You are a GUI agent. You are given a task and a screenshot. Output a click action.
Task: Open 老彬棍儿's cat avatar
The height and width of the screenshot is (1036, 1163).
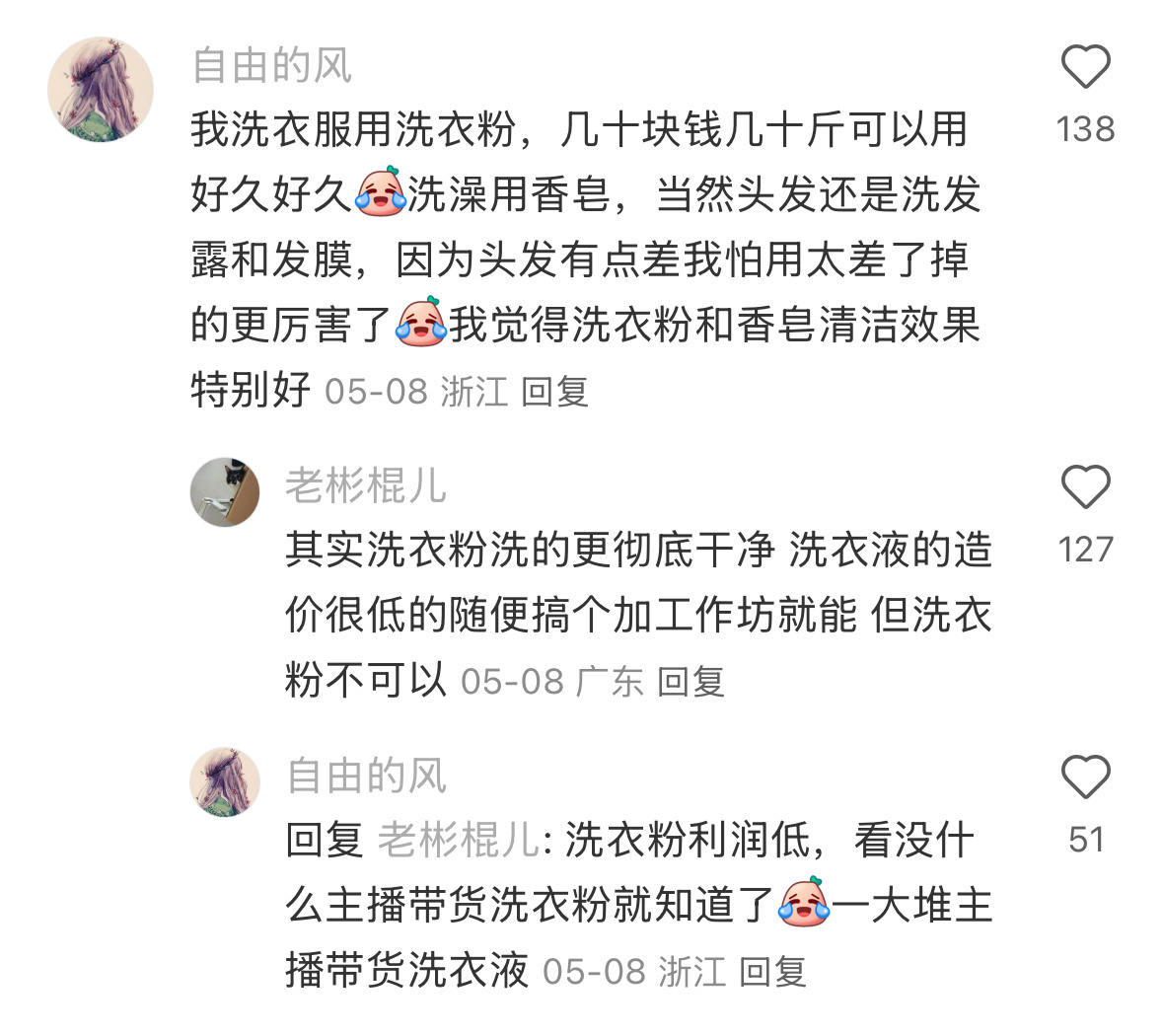225,492
